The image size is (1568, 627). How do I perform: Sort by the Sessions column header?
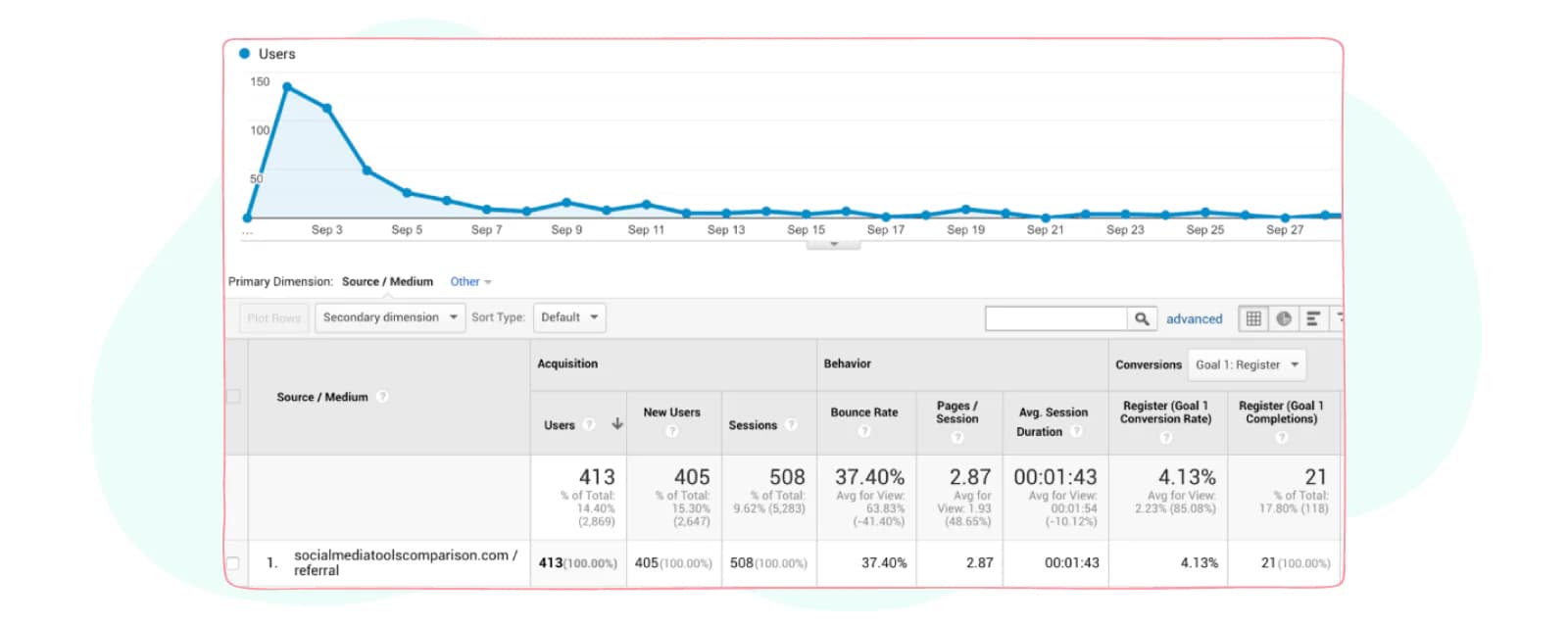click(x=753, y=425)
